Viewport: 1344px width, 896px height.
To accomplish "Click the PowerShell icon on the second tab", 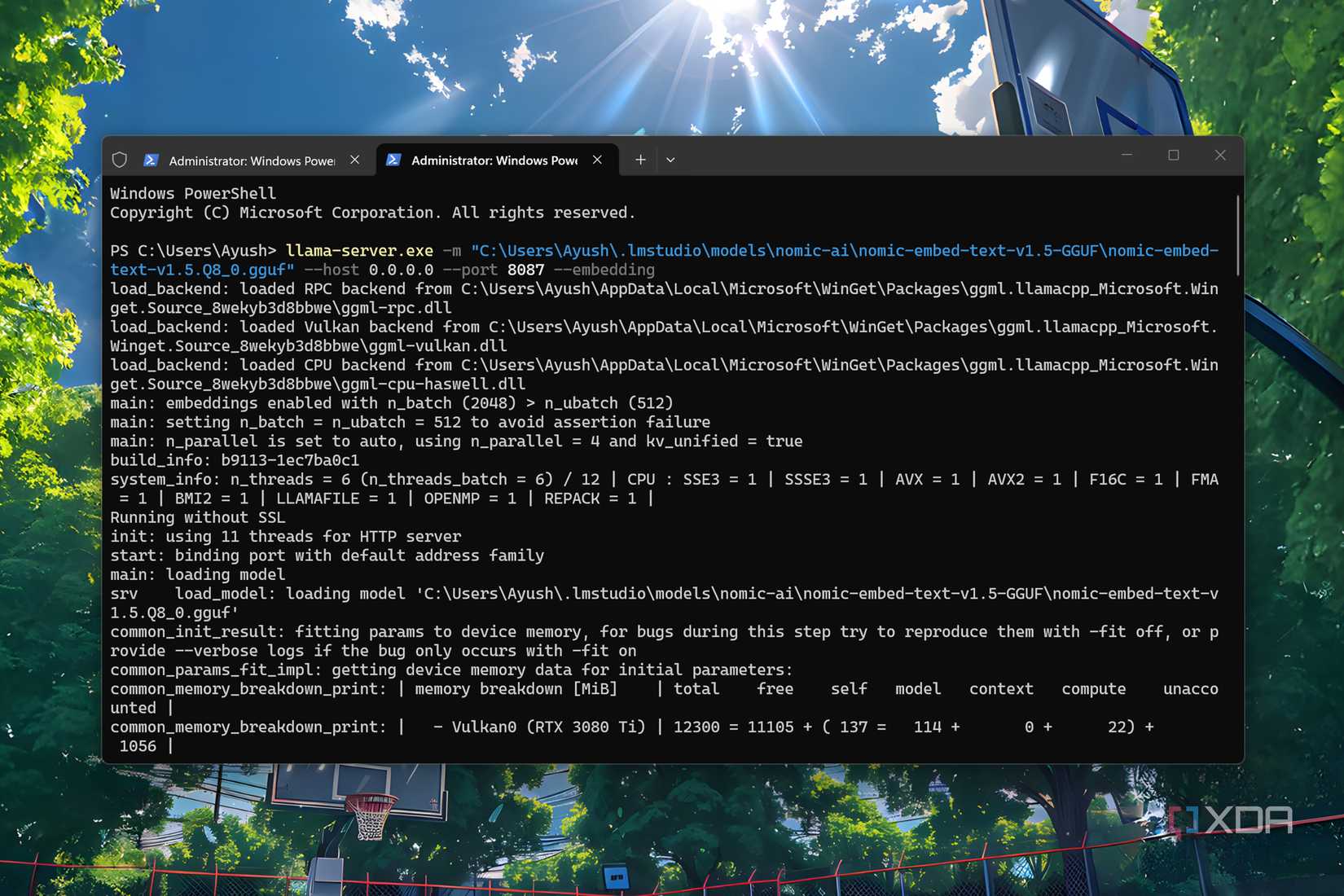I will 393,160.
